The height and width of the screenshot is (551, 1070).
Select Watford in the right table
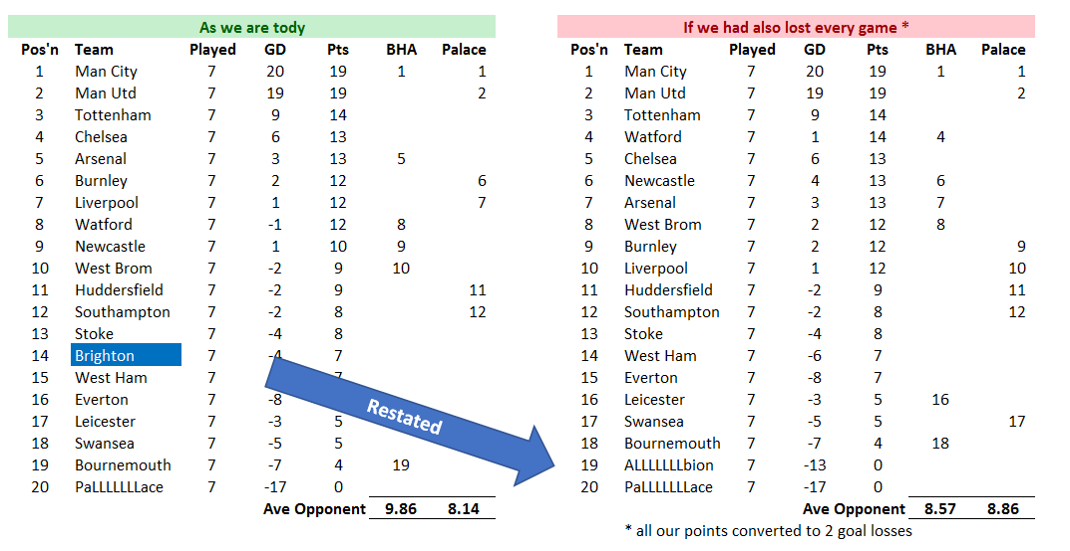[x=652, y=137]
